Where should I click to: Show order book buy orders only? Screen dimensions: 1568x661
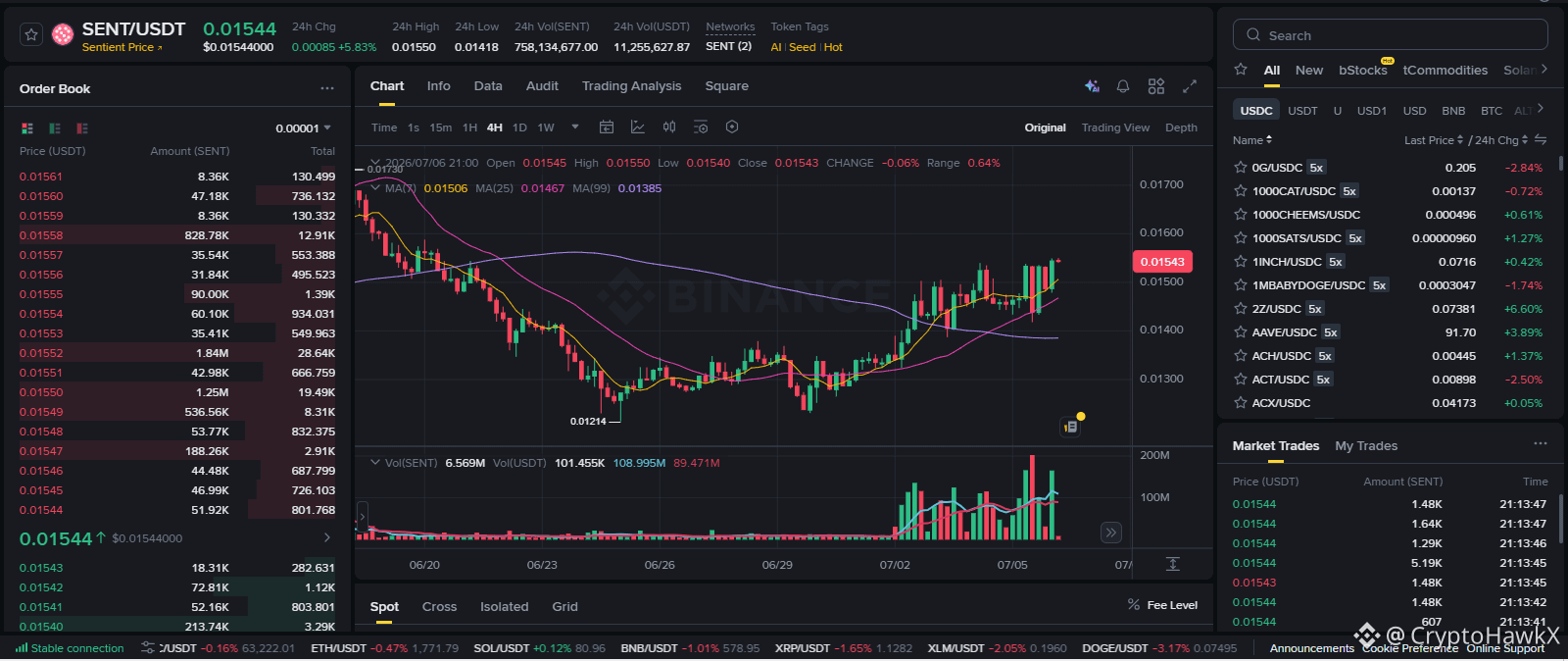point(55,128)
